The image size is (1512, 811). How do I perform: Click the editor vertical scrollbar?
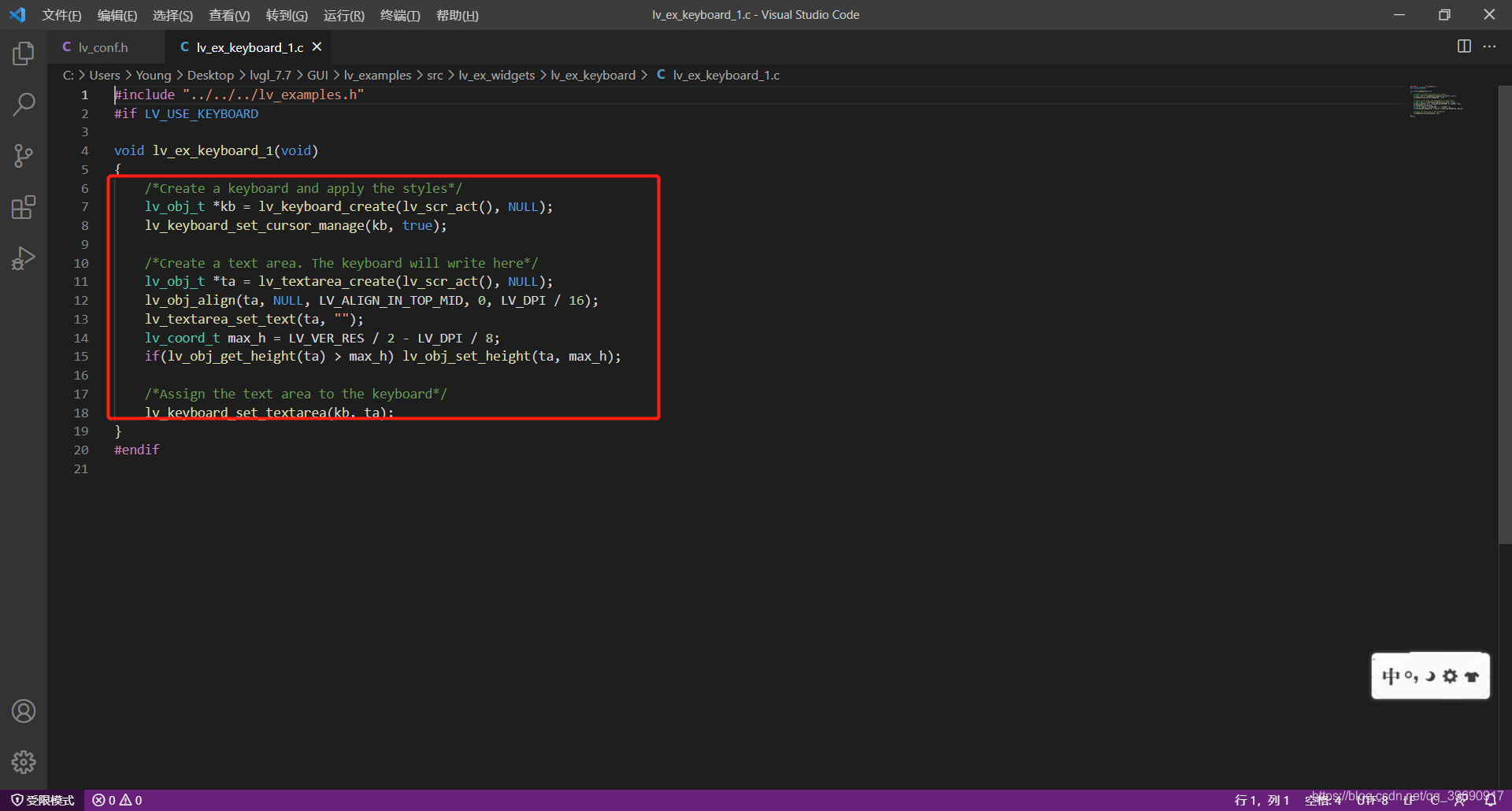(x=1505, y=313)
